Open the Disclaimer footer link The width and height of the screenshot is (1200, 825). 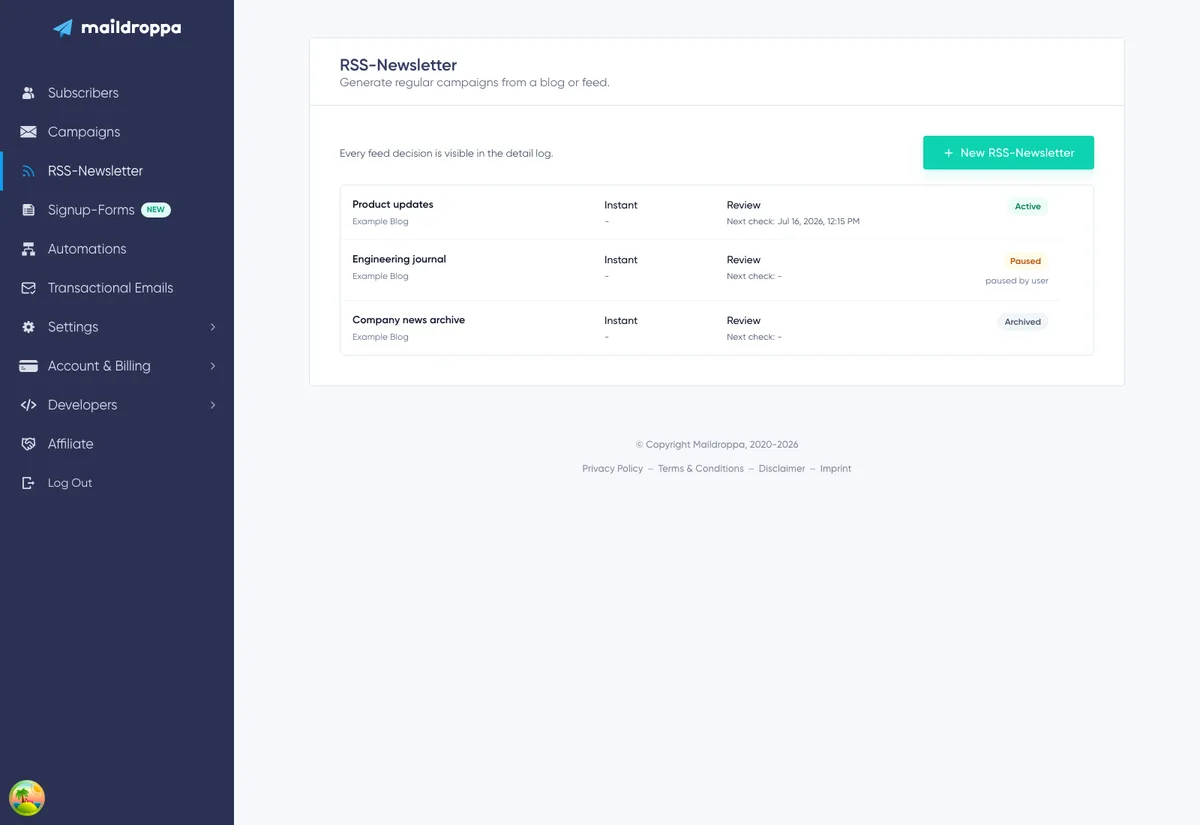(x=782, y=468)
